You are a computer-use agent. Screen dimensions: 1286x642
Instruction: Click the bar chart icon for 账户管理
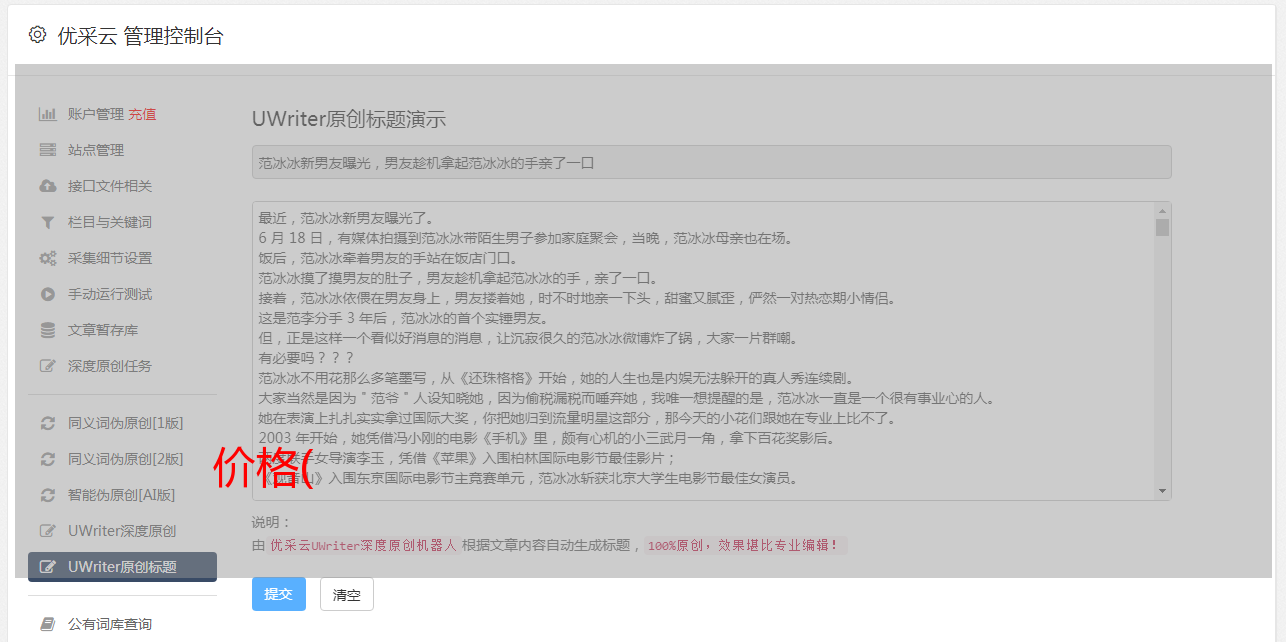point(47,114)
